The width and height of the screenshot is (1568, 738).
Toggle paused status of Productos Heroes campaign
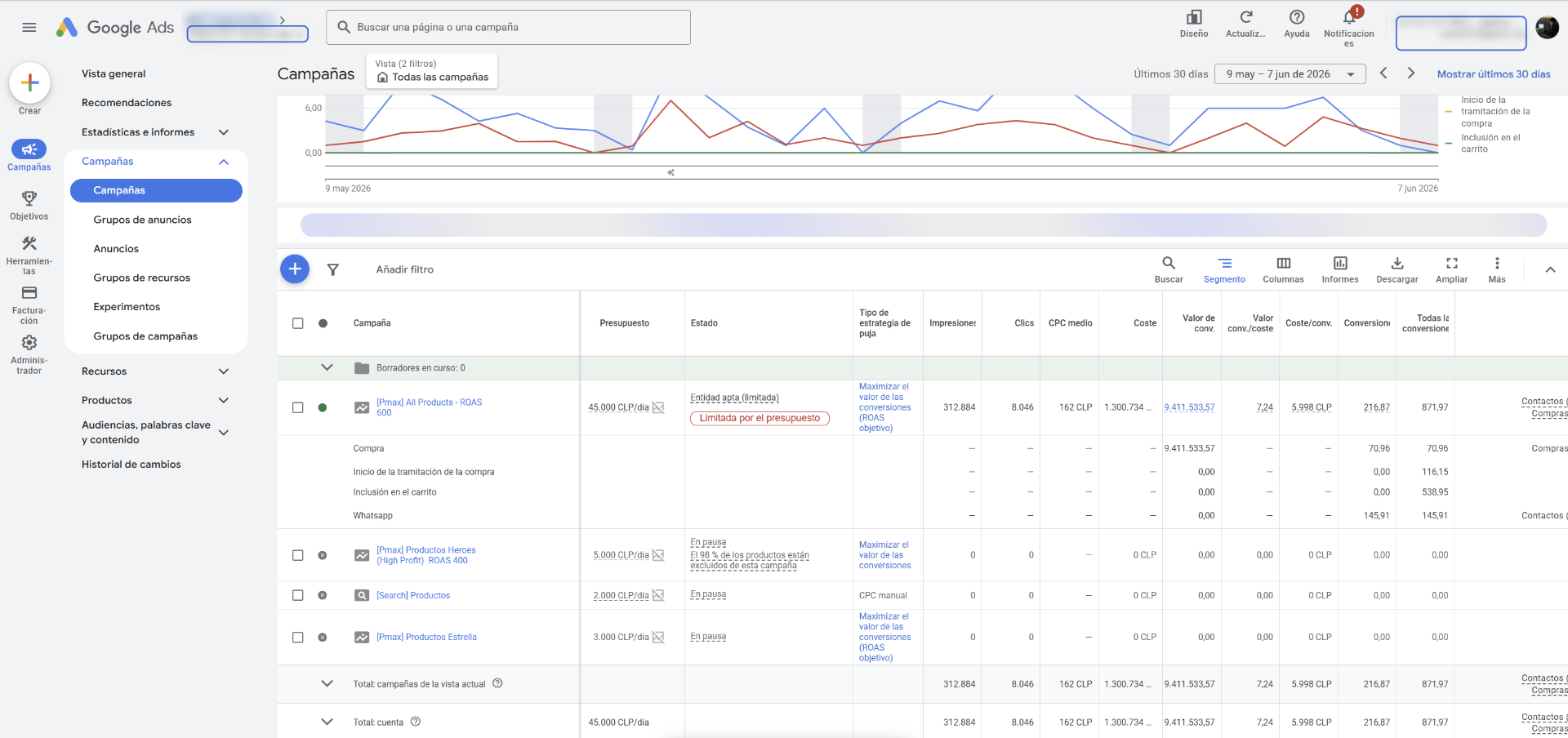click(323, 555)
